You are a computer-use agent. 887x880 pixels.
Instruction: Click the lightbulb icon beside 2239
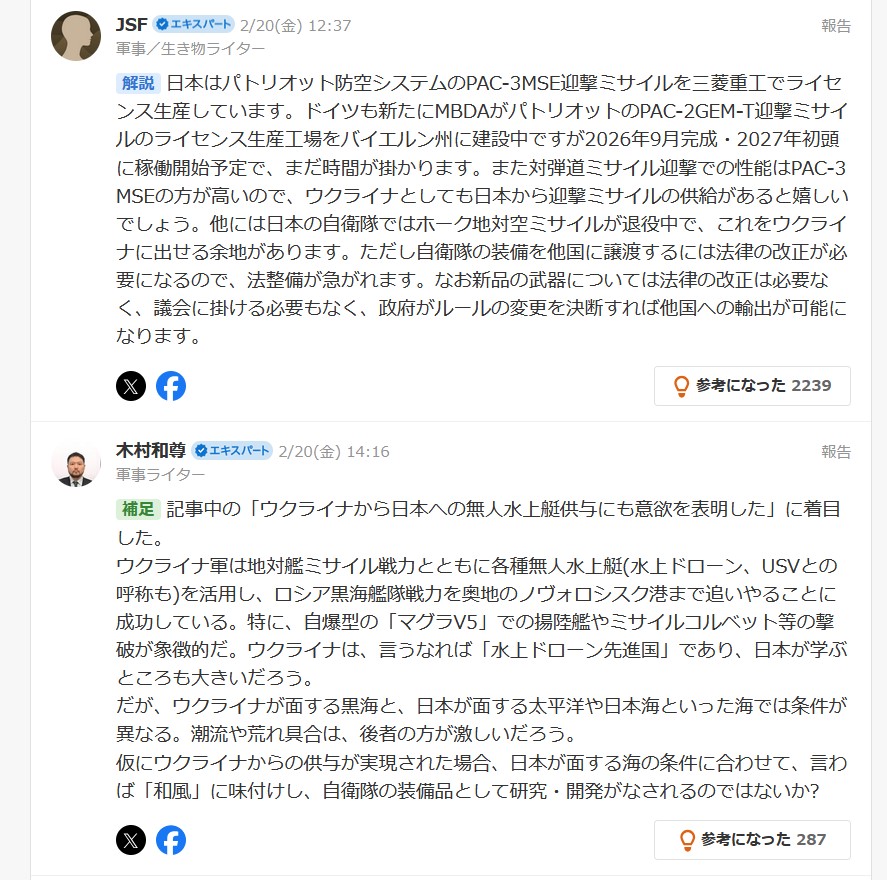682,386
